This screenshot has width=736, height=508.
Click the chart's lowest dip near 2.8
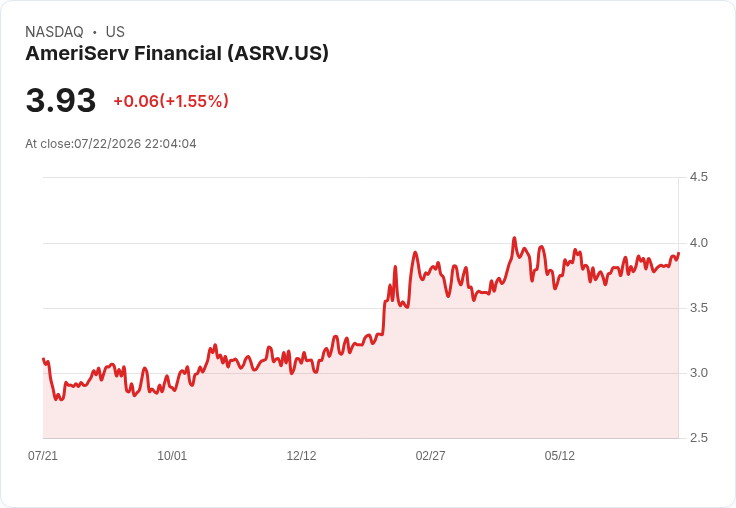point(56,399)
